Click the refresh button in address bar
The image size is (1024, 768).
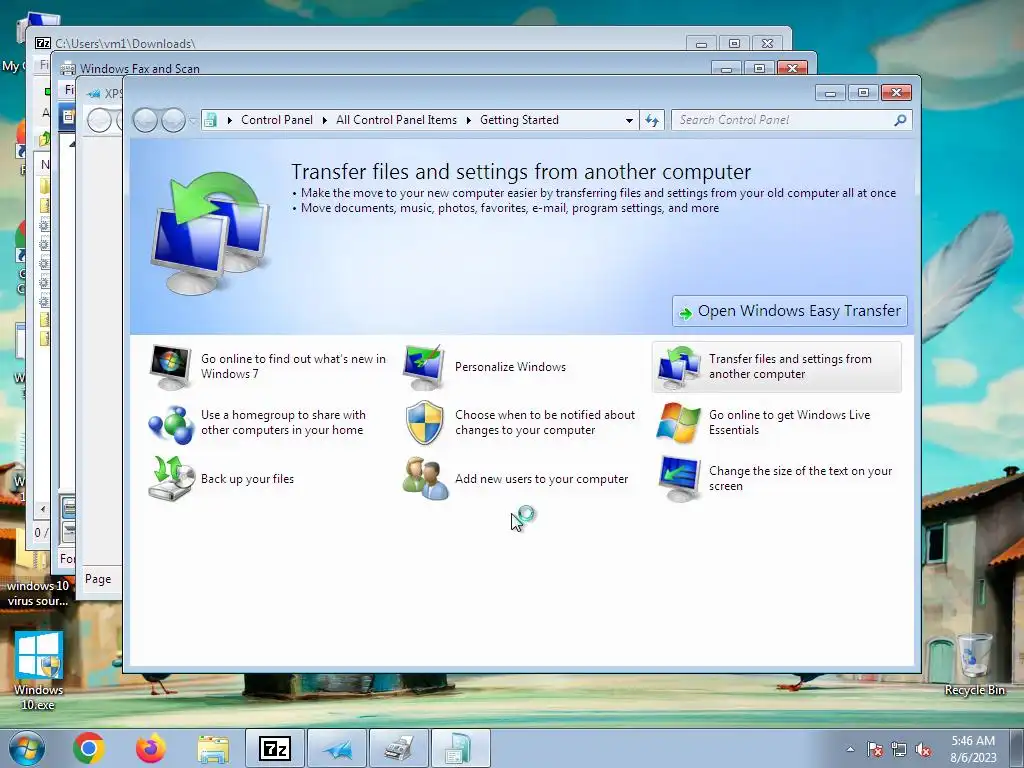point(652,120)
